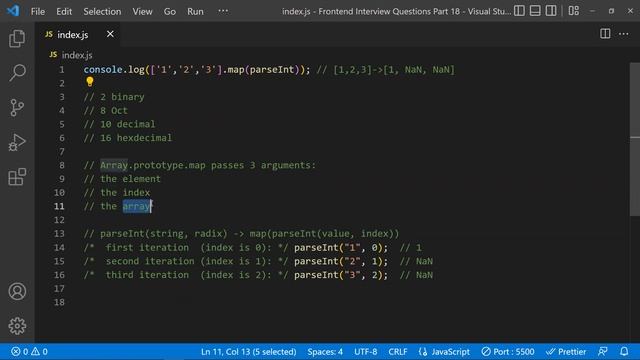Open the Run and Debug view
Image resolution: width=640 pixels, height=360 pixels.
(17, 142)
